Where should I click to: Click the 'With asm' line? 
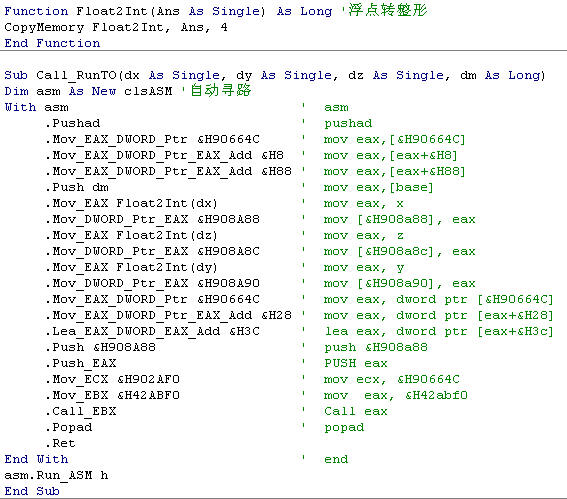[x=37, y=107]
